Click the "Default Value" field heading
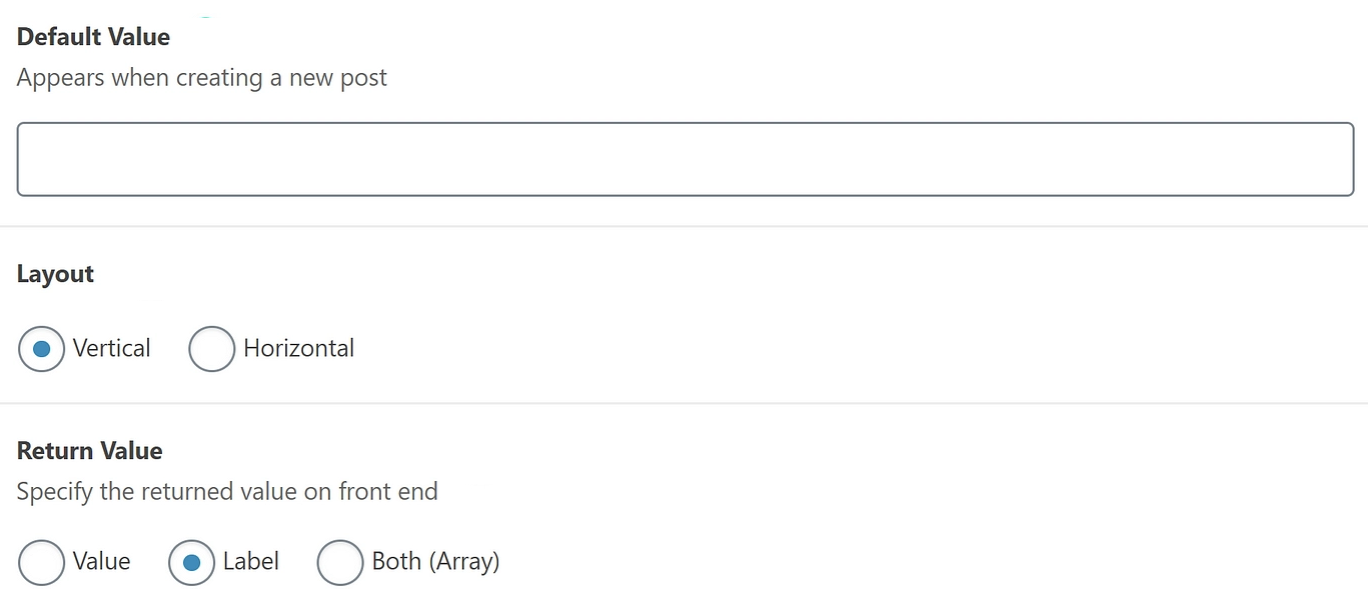 (x=94, y=37)
